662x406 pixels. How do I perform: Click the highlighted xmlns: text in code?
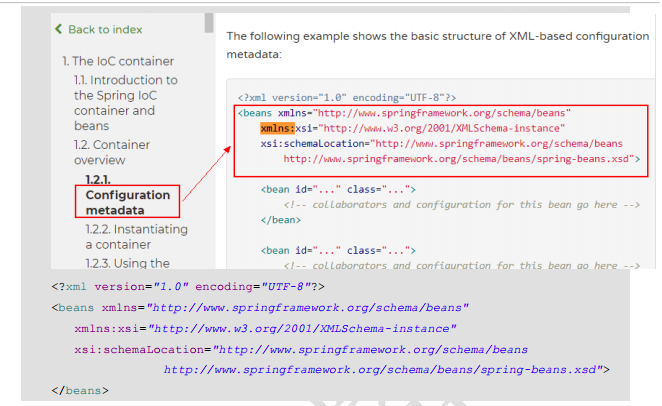[277, 128]
